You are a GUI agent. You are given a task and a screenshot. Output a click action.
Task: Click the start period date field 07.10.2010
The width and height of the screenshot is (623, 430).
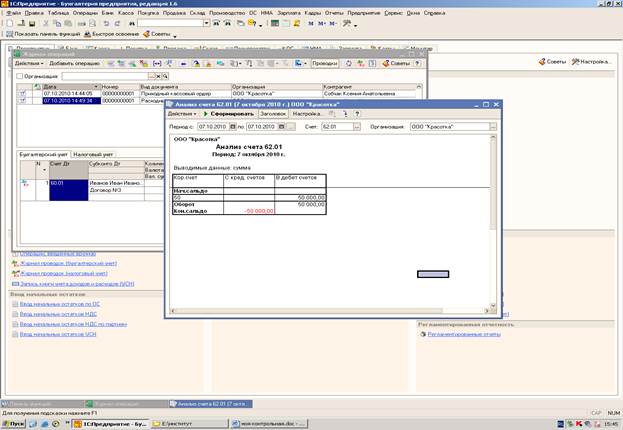pos(213,126)
